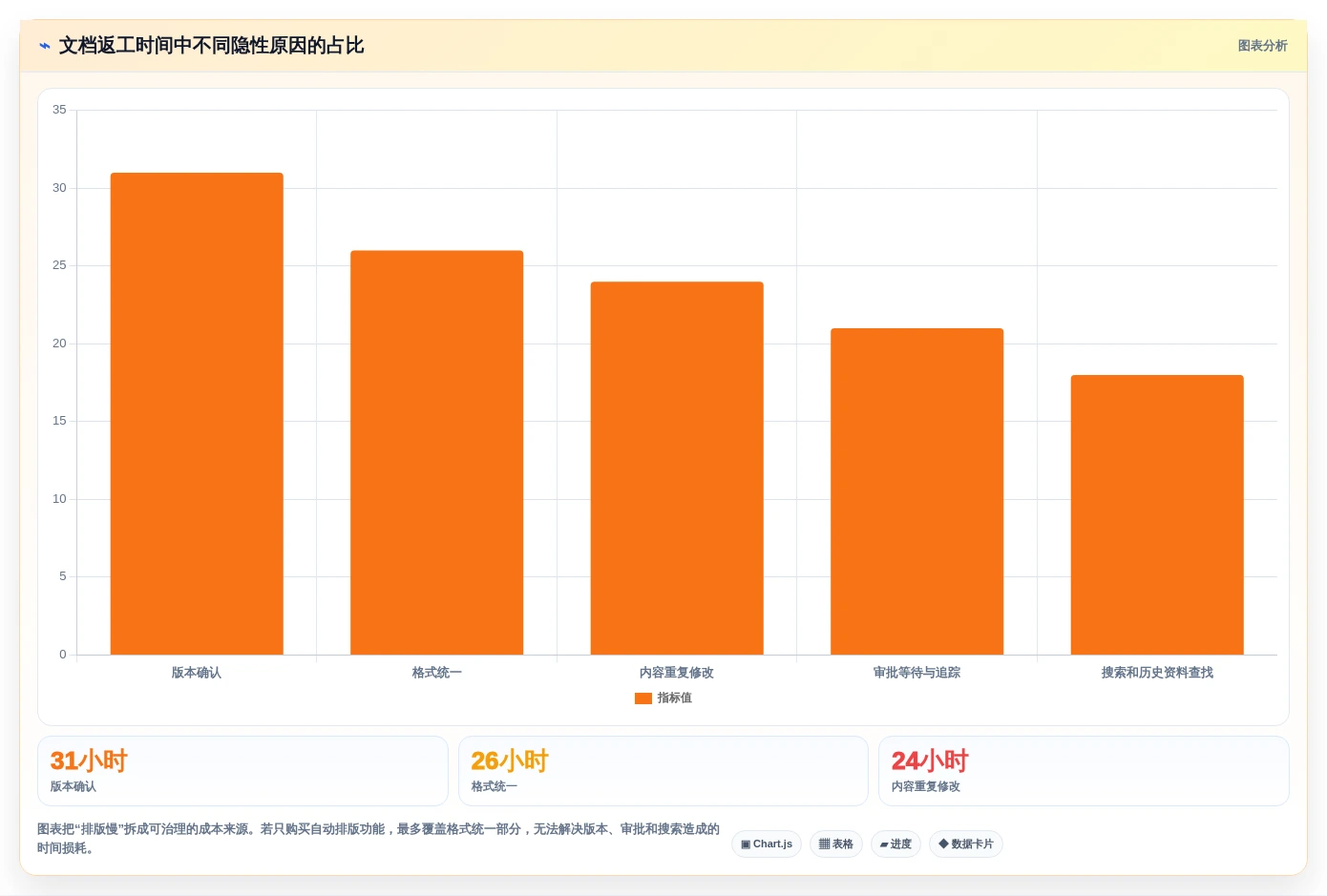Image resolution: width=1327 pixels, height=896 pixels.
Task: Click the 内容重复修改 bar in the chart
Action: coord(677,468)
